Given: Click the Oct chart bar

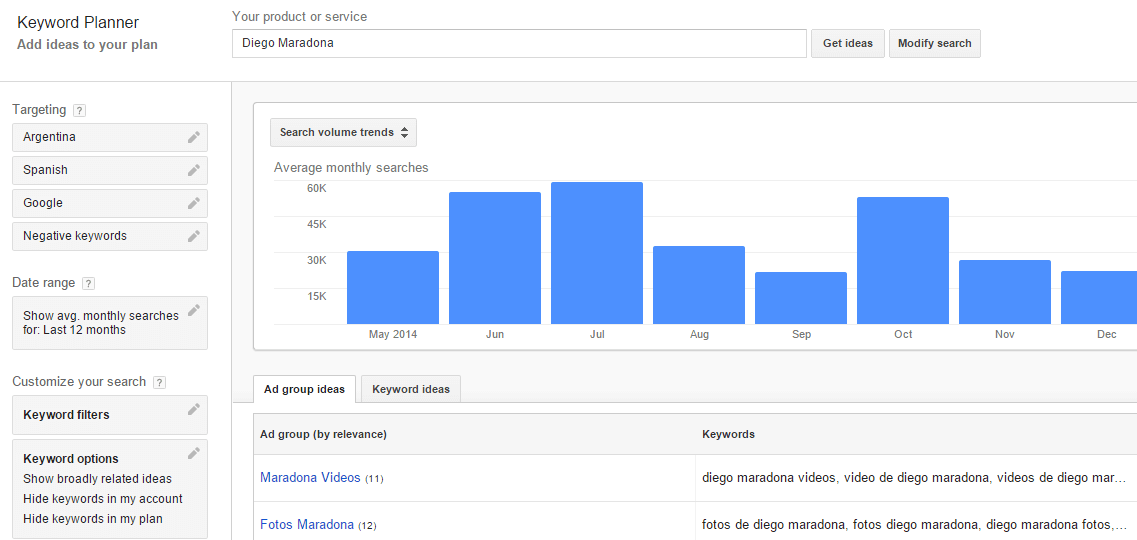Looking at the screenshot, I should pos(903,261).
